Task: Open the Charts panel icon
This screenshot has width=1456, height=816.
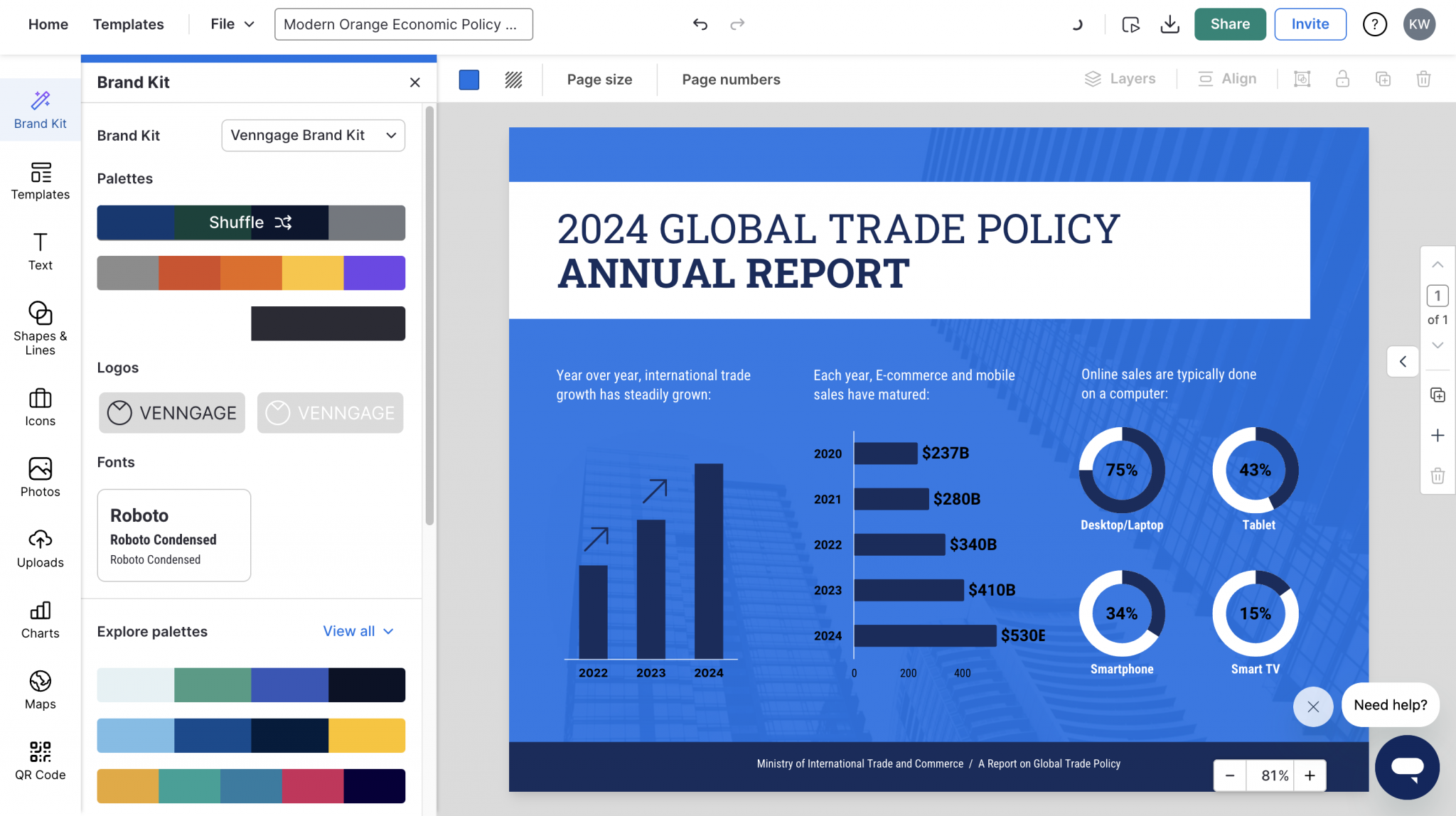Action: [x=40, y=619]
